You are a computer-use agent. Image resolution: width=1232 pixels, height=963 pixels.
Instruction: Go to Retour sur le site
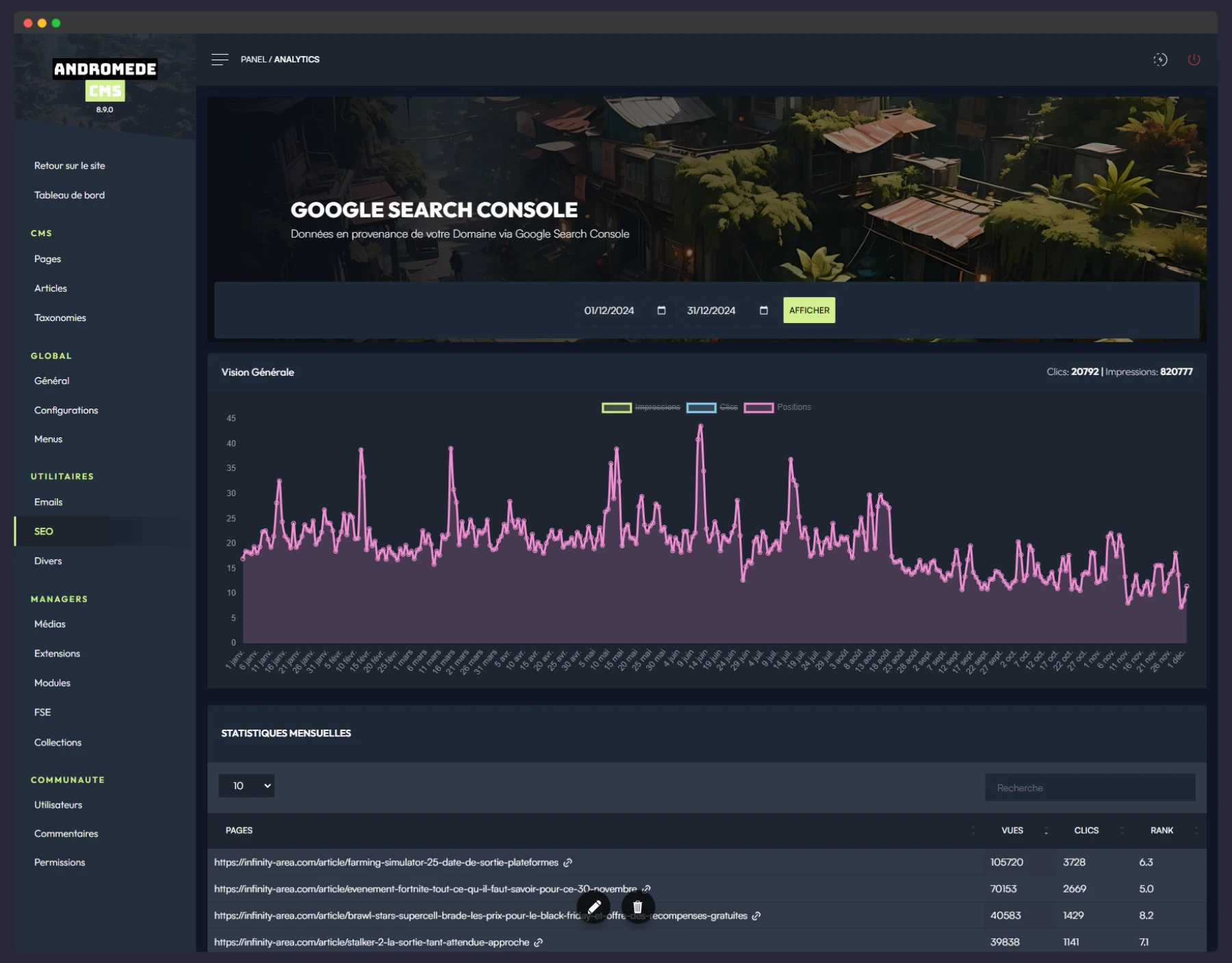pyautogui.click(x=70, y=166)
